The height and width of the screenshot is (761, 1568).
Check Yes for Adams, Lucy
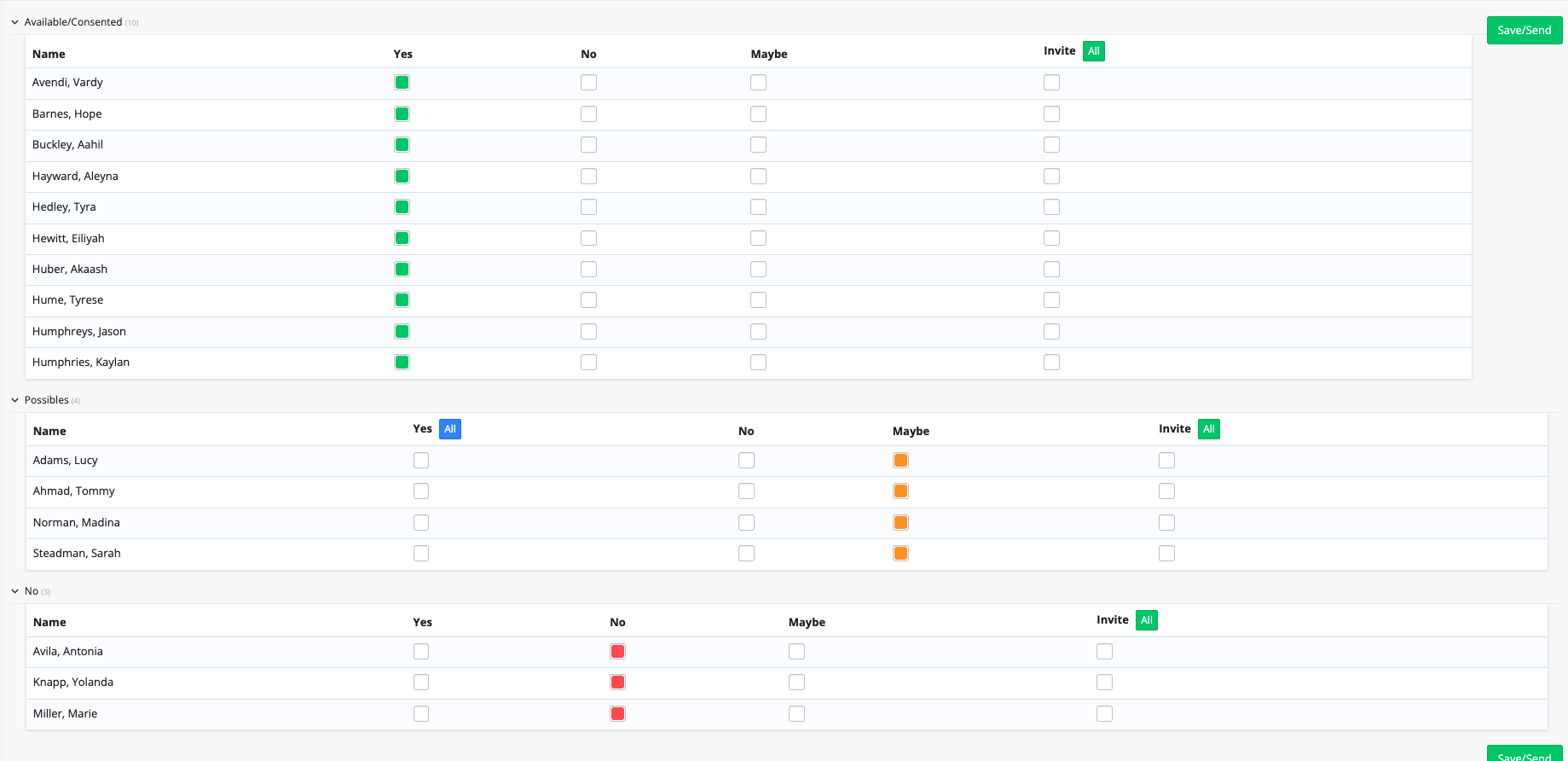pos(421,461)
